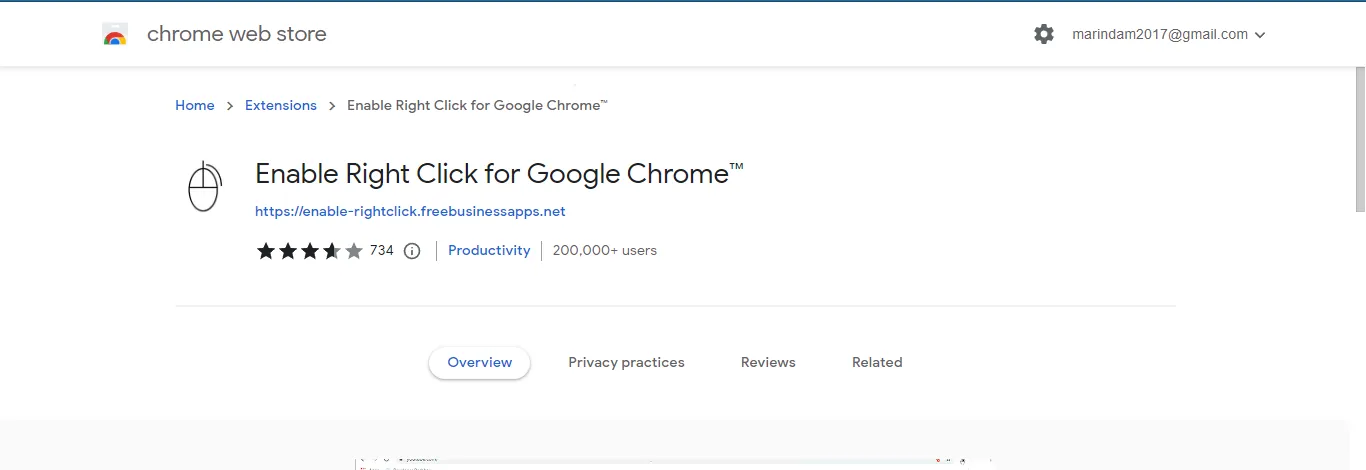
Task: Click the '200,000+ users' text
Action: [x=605, y=251]
